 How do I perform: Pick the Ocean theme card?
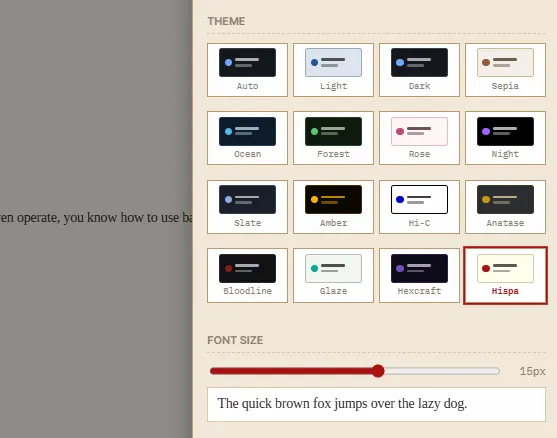[247, 138]
